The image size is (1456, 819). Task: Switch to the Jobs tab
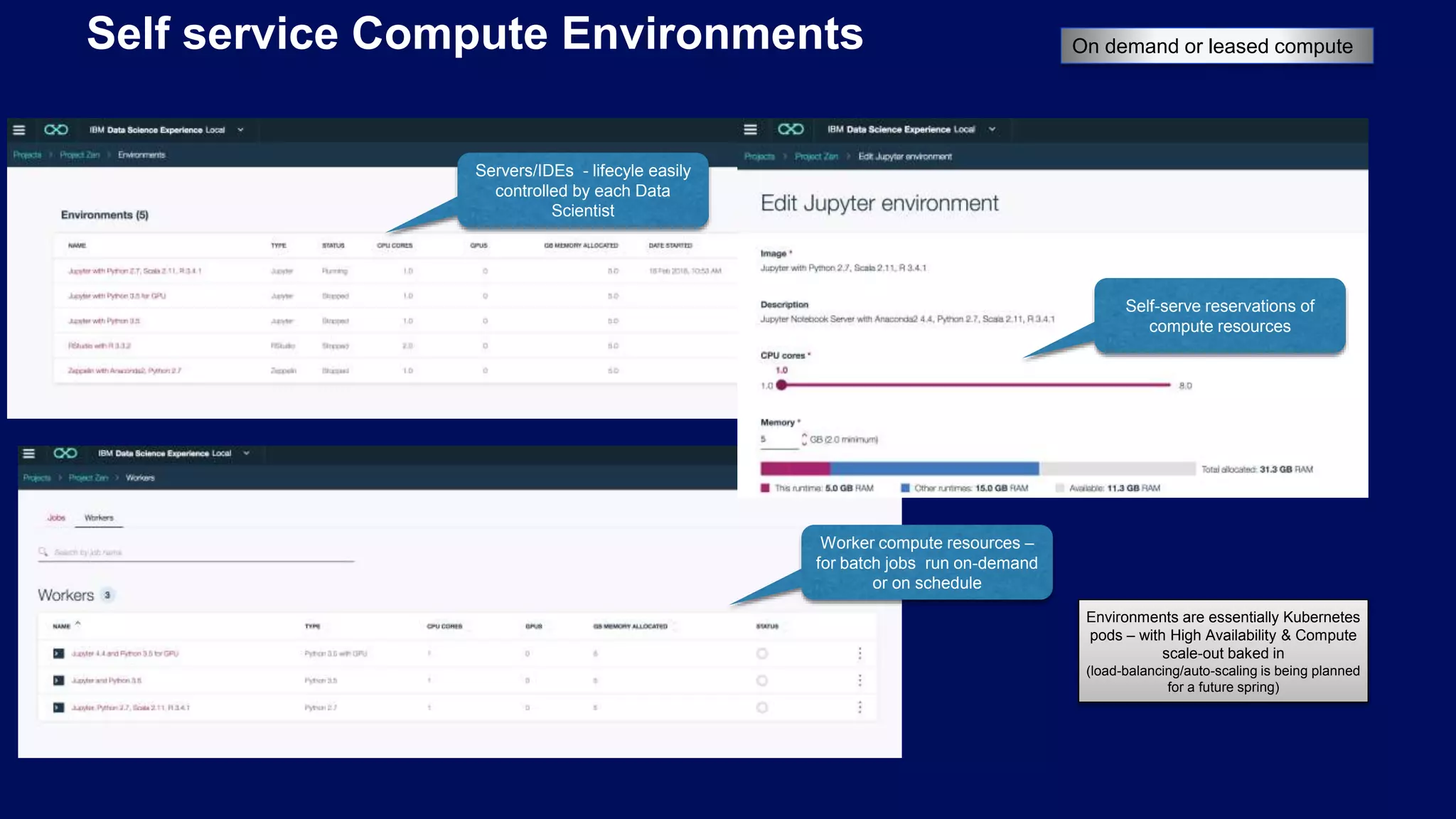click(56, 518)
